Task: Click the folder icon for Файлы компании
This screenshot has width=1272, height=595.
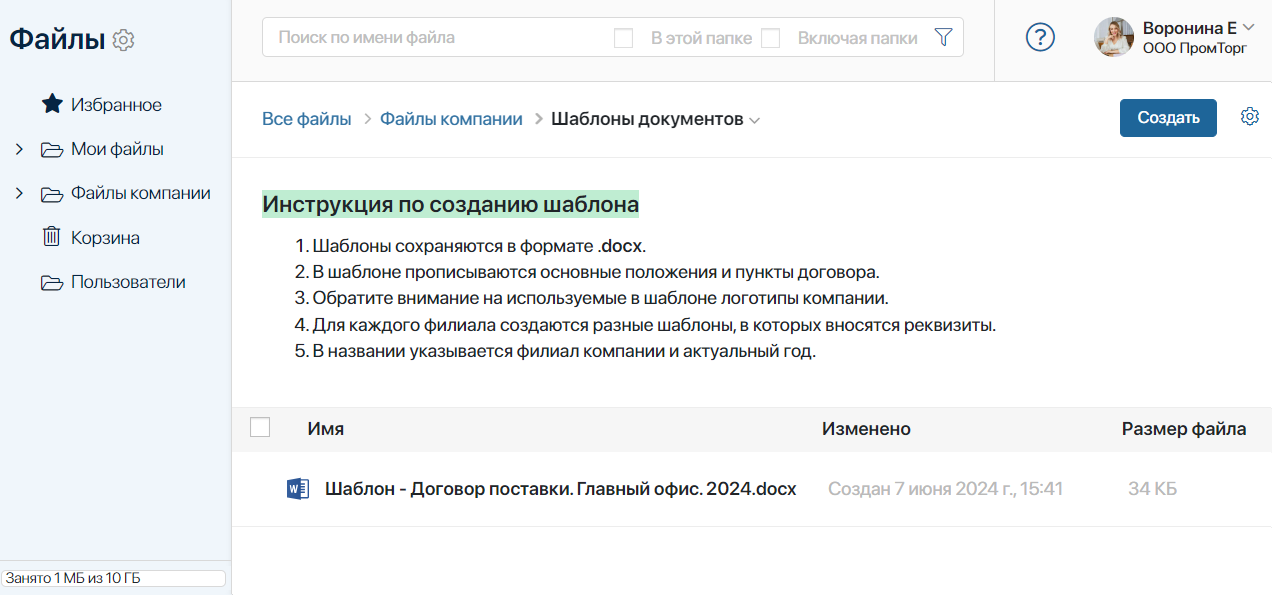Action: pos(51,194)
